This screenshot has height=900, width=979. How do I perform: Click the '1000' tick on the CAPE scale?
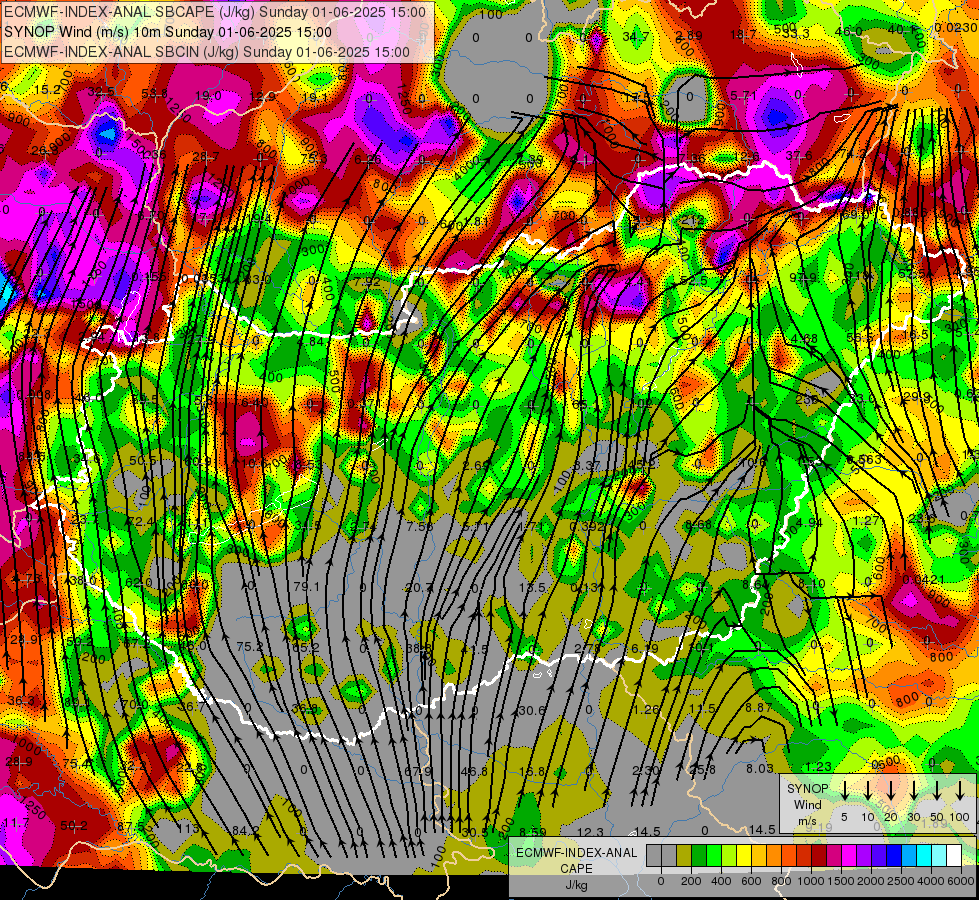(811, 881)
